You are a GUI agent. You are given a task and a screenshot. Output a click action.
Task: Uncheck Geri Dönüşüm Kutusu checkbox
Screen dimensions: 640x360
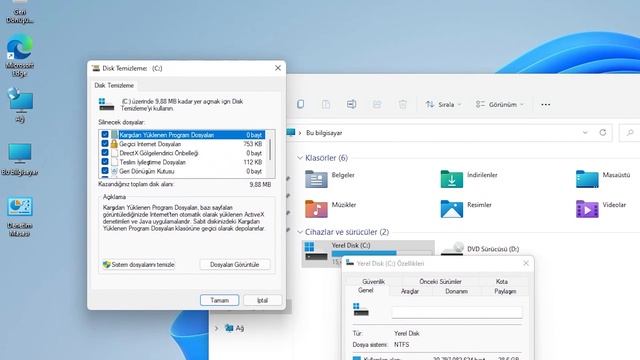pos(105,171)
